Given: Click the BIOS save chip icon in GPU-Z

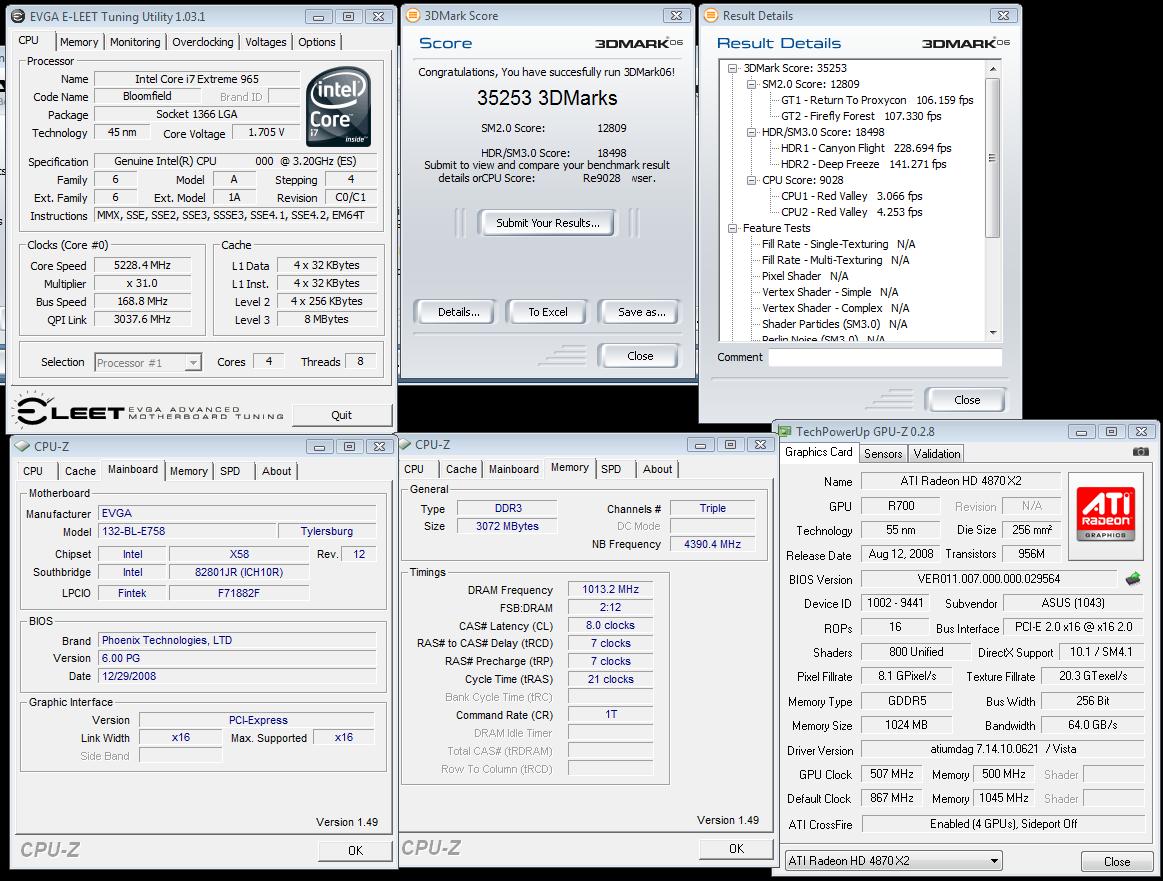Looking at the screenshot, I should (x=1133, y=578).
